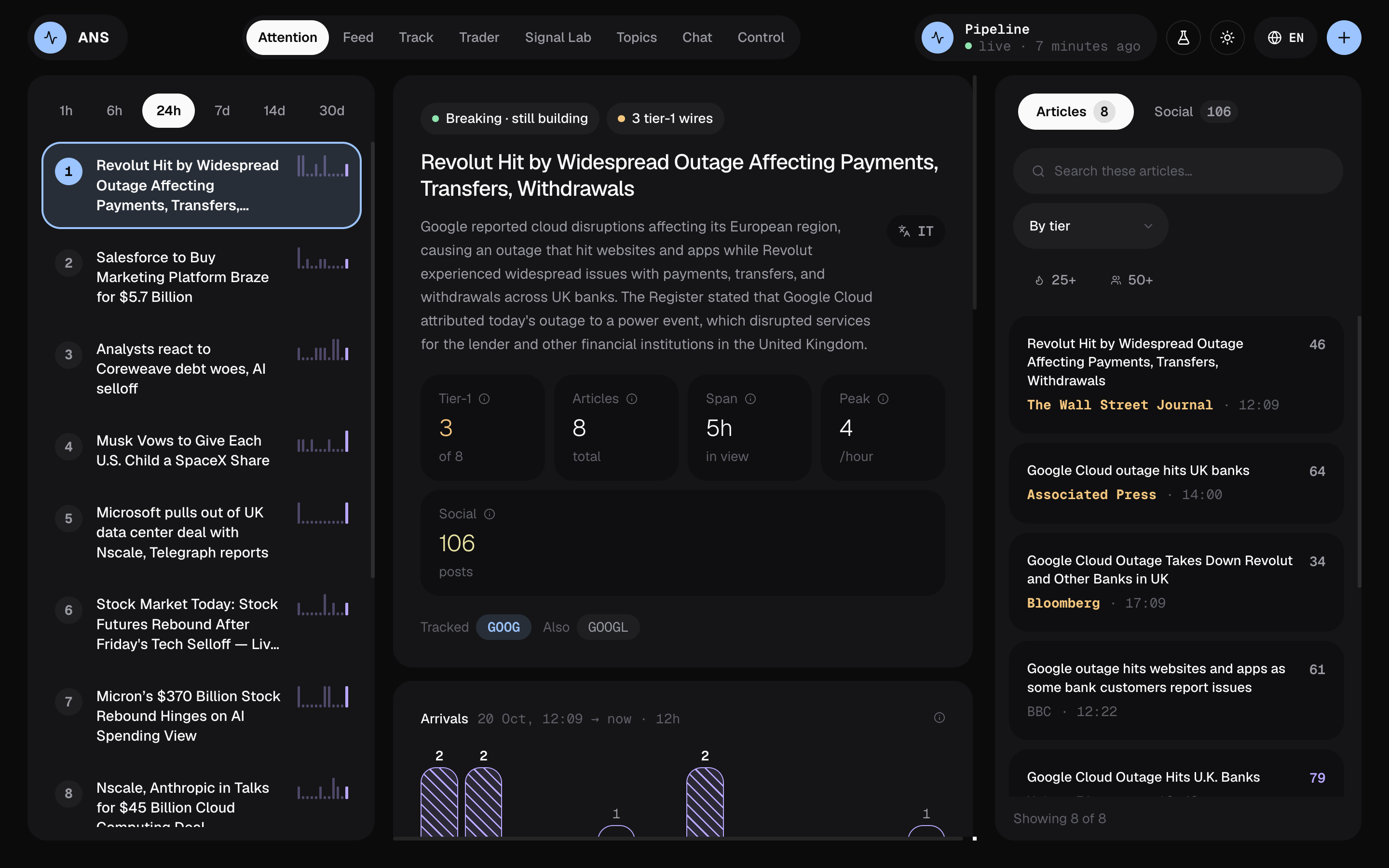Switch to the Feed tab
Image resolution: width=1389 pixels, height=868 pixels.
[358, 37]
